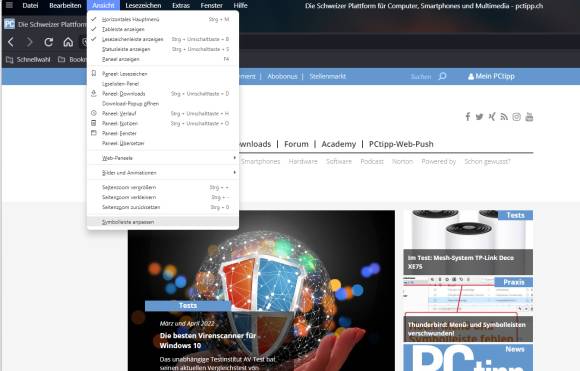Viewport: 580px width, 371px height.
Task: Open the Forum navigation link
Action: 296,144
